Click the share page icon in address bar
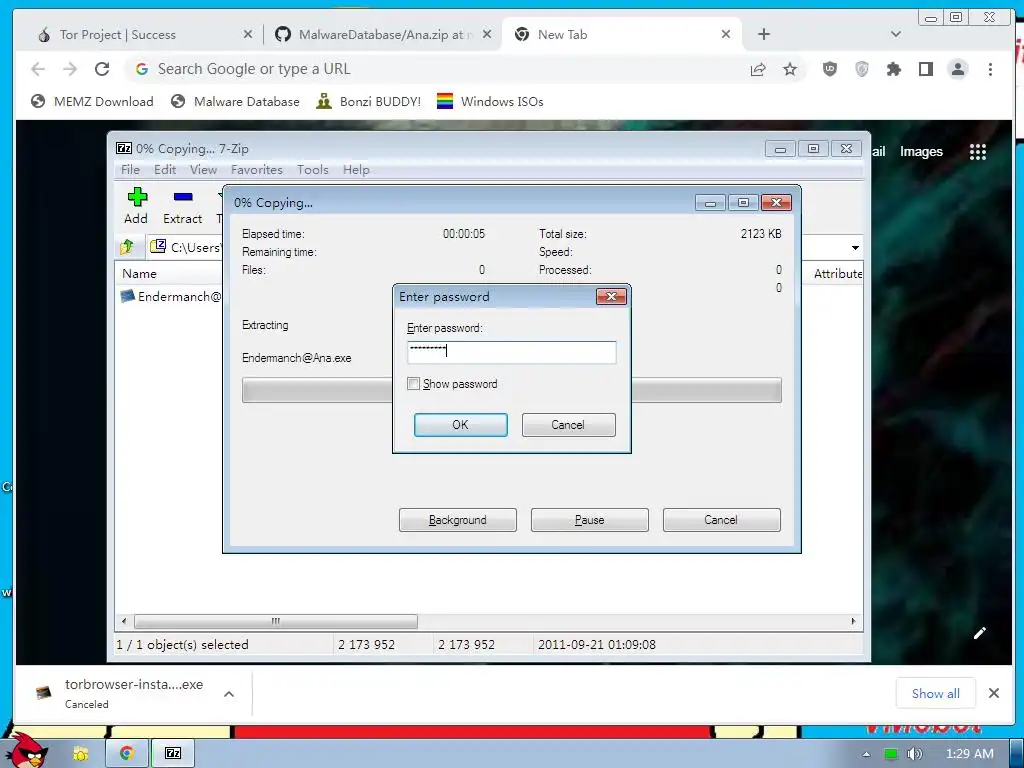The width and height of the screenshot is (1024, 768). pos(758,69)
